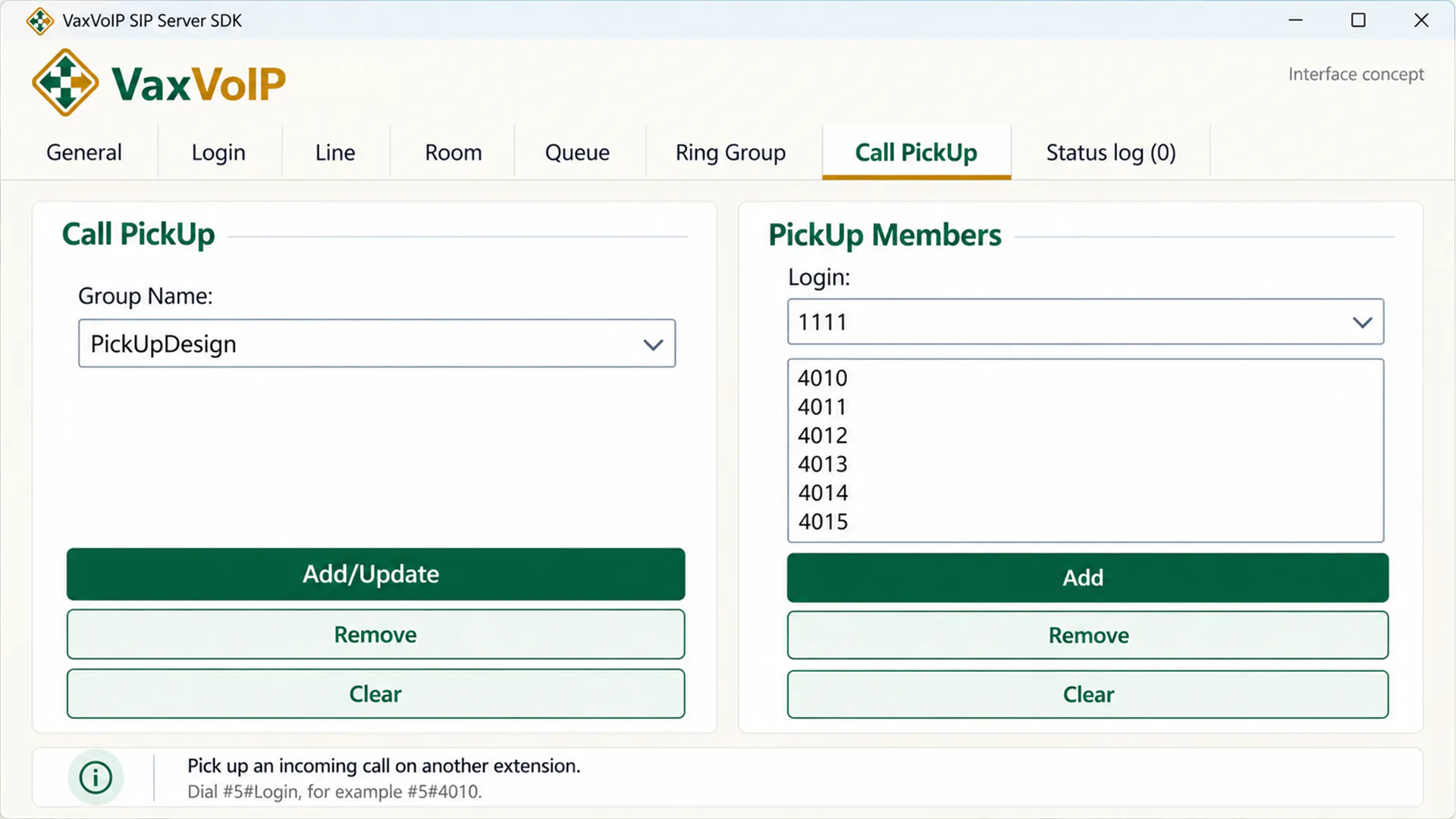
Task: Switch to the Queue tab
Action: click(x=577, y=152)
